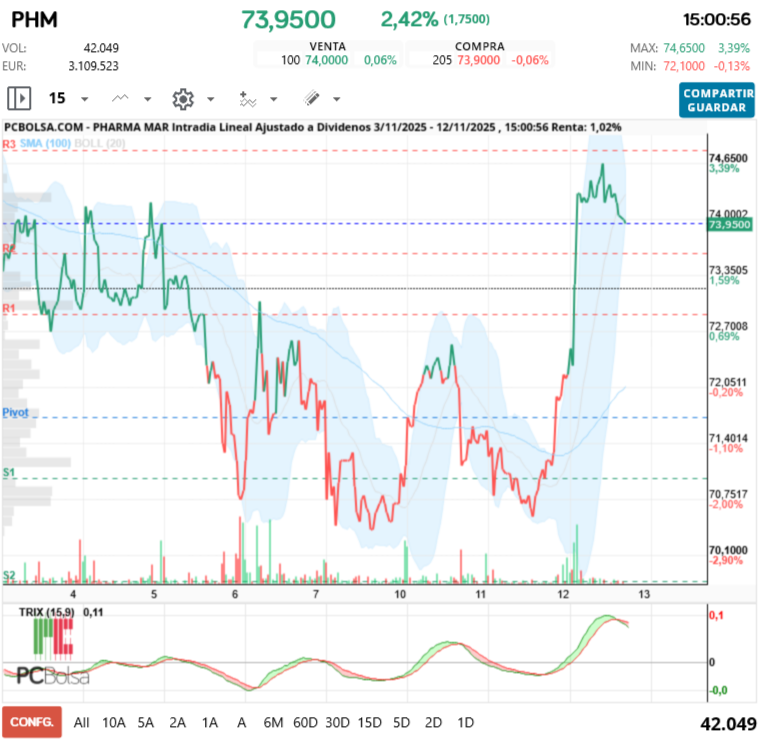Select the 2D time range
770x743 pixels.
433,723
